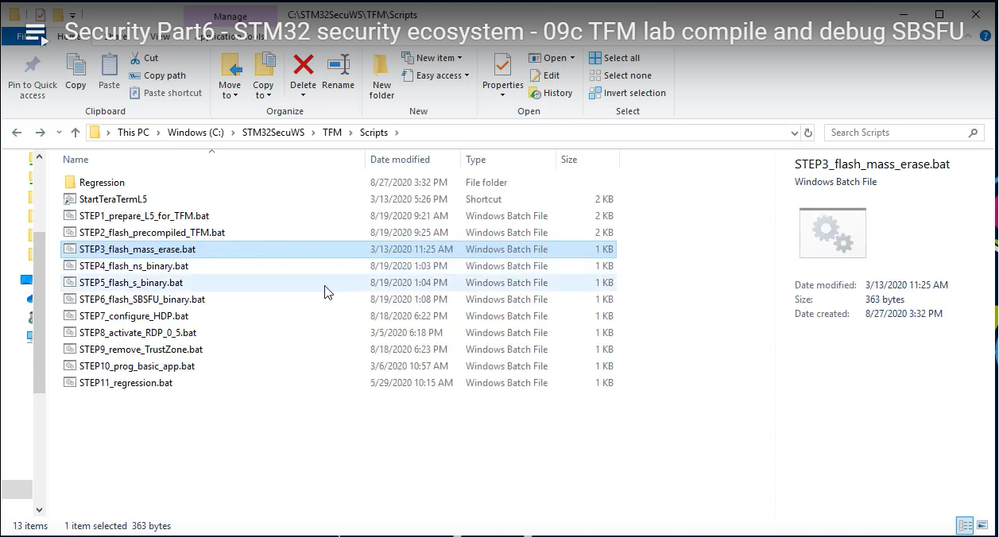This screenshot has height=537, width=999.
Task: Click the STEP11 batch file icon
Action: point(69,382)
